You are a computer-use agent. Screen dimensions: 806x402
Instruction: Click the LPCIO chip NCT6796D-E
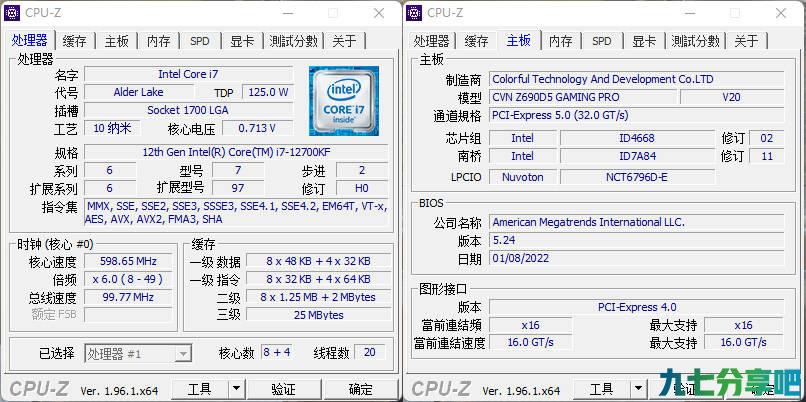click(x=637, y=177)
